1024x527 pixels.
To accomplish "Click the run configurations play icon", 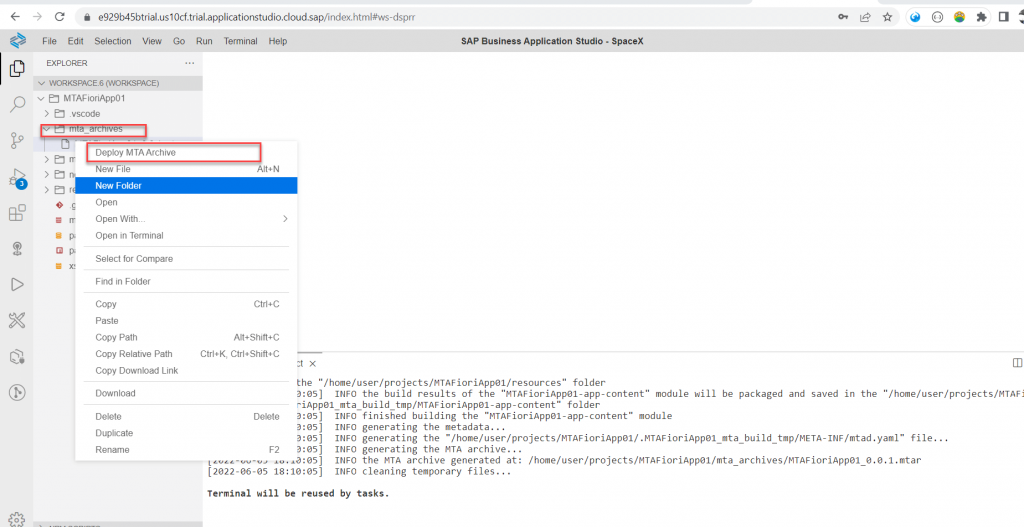I will click(18, 285).
